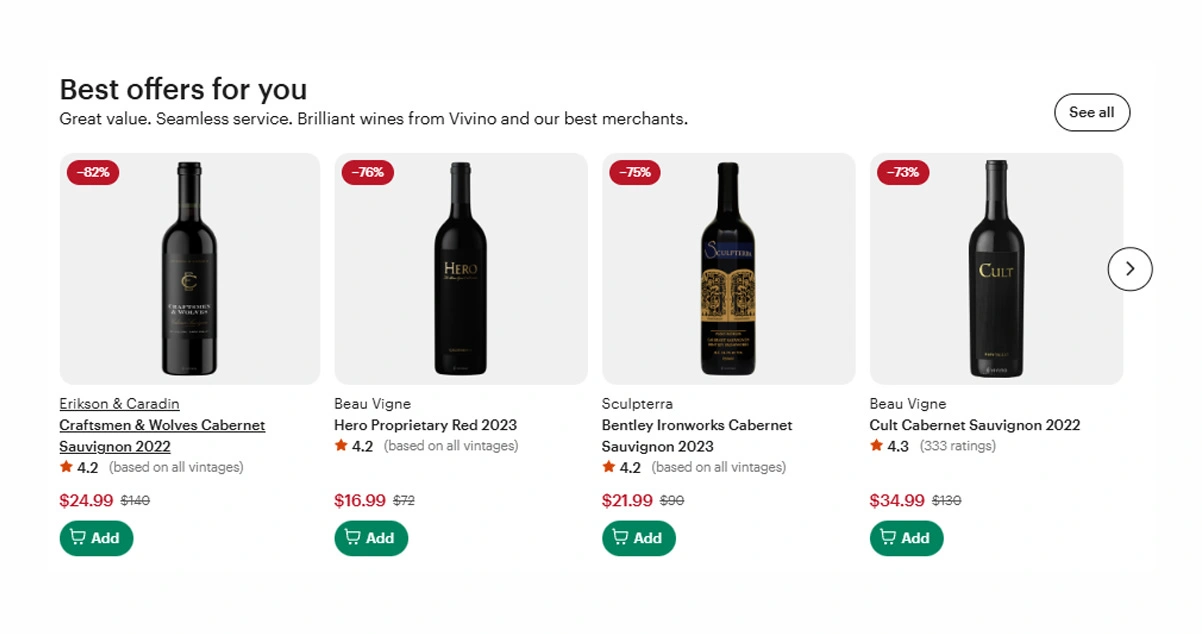Open See all offers

[1091, 113]
